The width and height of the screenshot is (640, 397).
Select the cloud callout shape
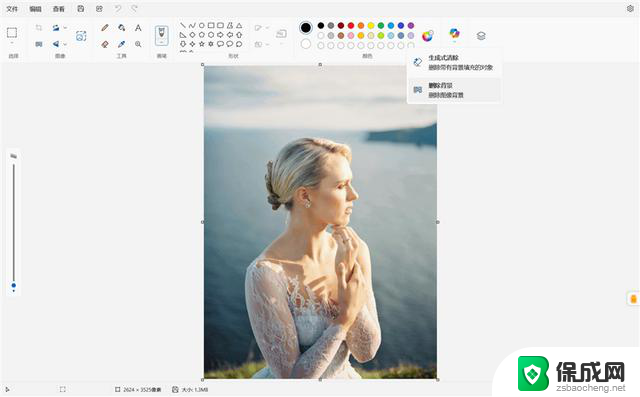(x=239, y=44)
